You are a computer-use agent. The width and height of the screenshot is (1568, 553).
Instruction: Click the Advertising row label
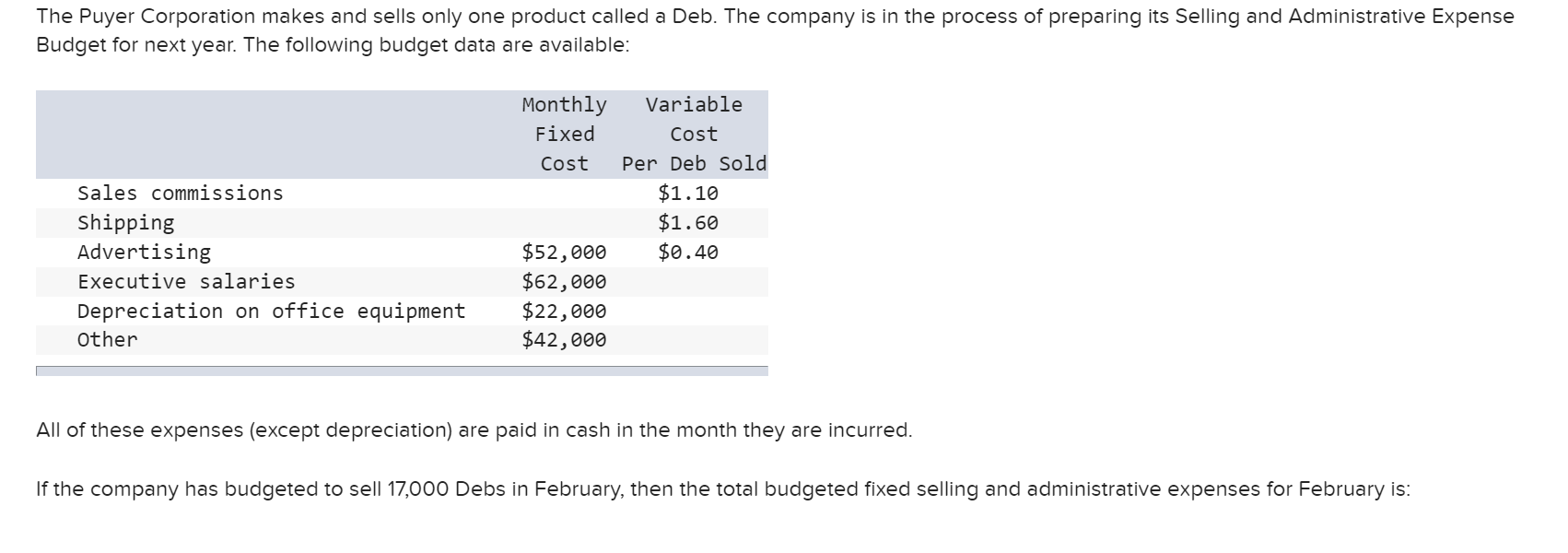[145, 253]
